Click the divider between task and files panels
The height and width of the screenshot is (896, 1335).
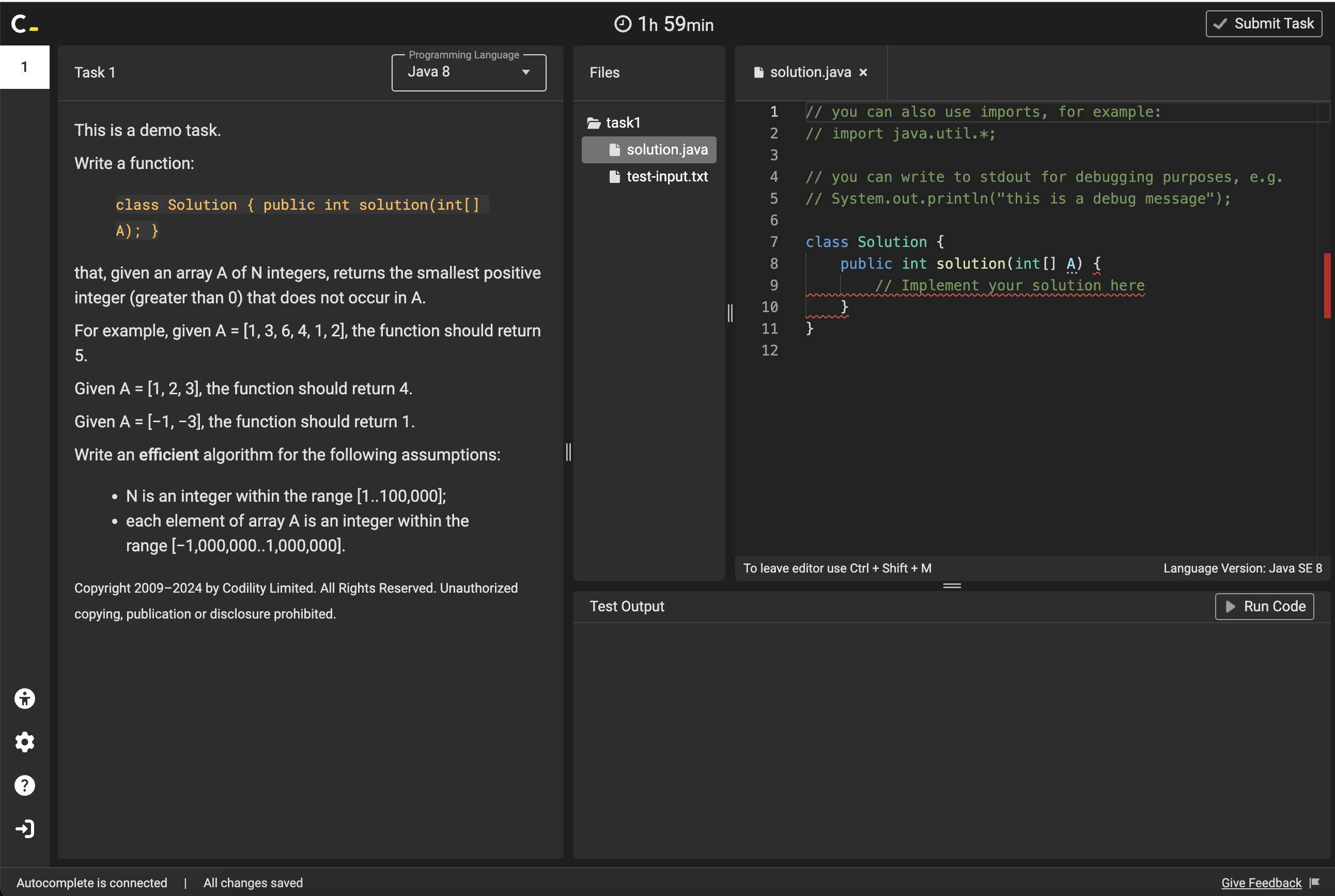[x=568, y=452]
